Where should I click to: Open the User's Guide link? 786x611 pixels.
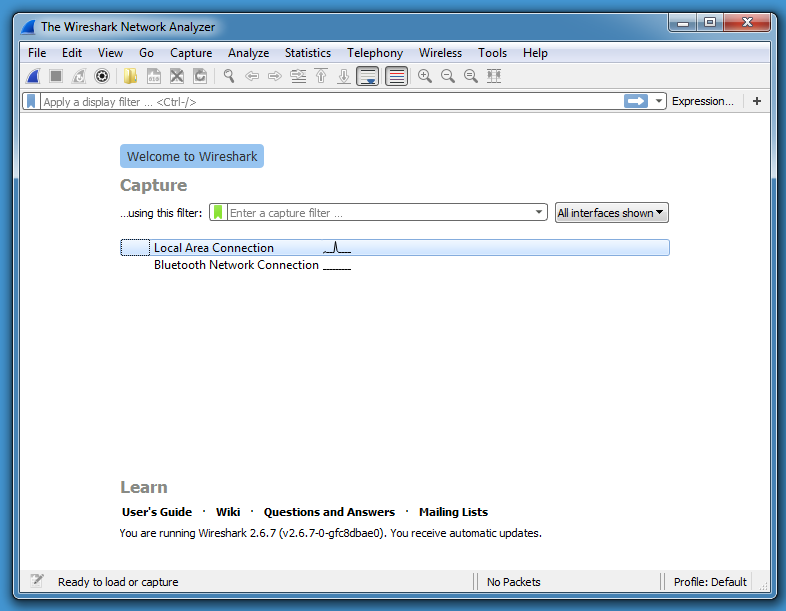point(157,512)
